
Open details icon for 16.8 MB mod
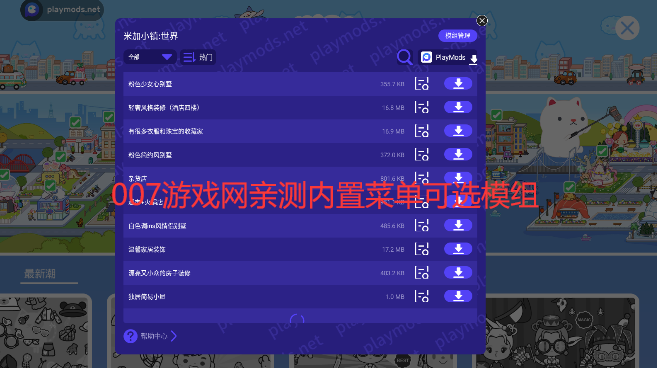[422, 107]
